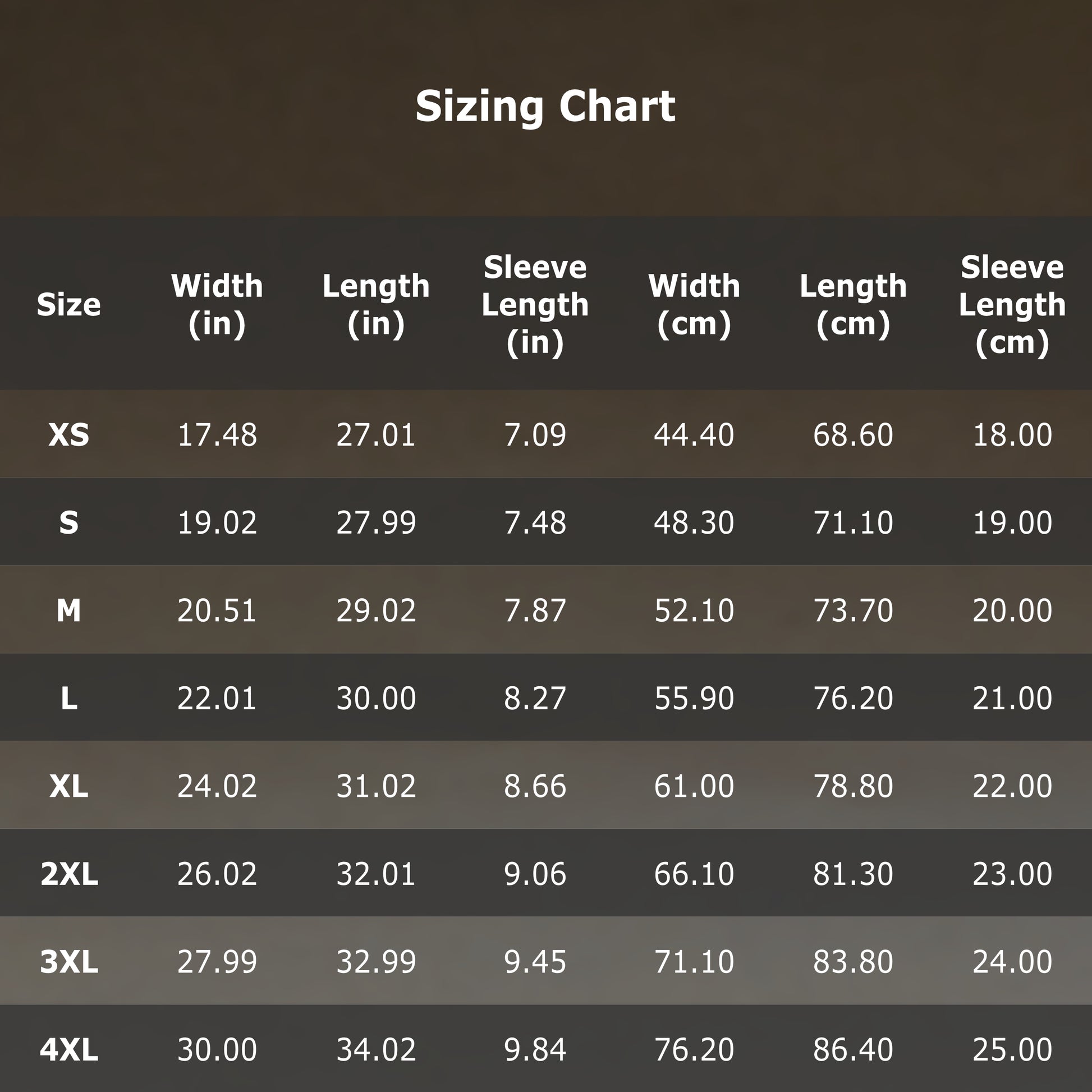Select the 2XL size row label
Viewport: 1092px width, 1092px height.
point(69,874)
